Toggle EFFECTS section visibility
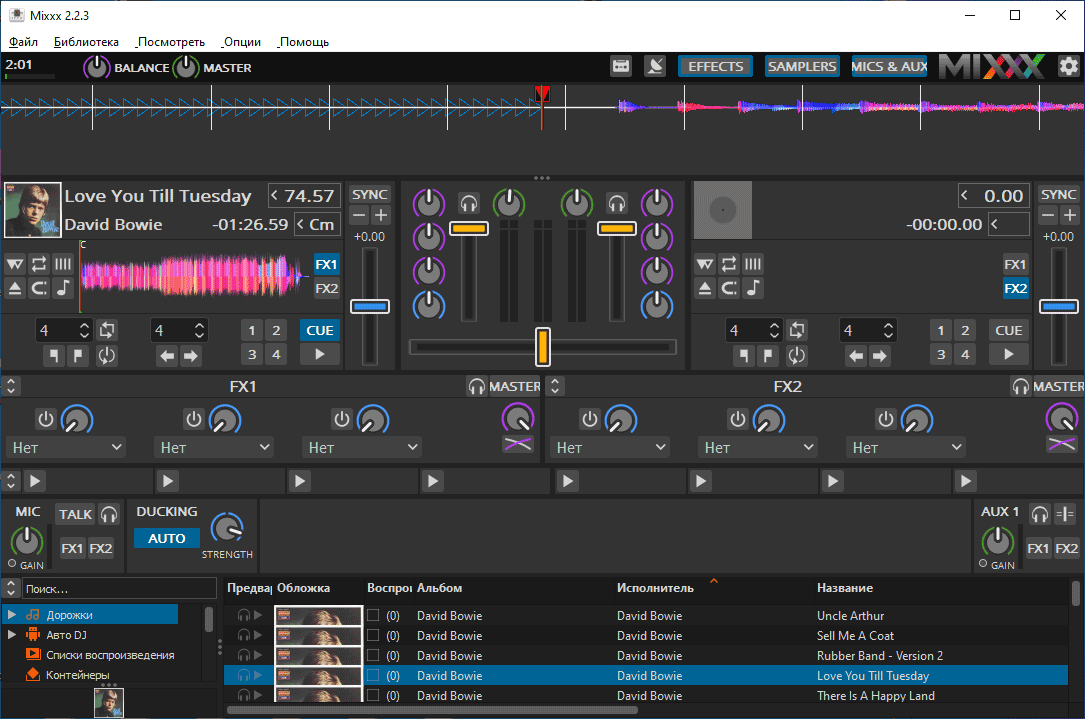 [715, 66]
